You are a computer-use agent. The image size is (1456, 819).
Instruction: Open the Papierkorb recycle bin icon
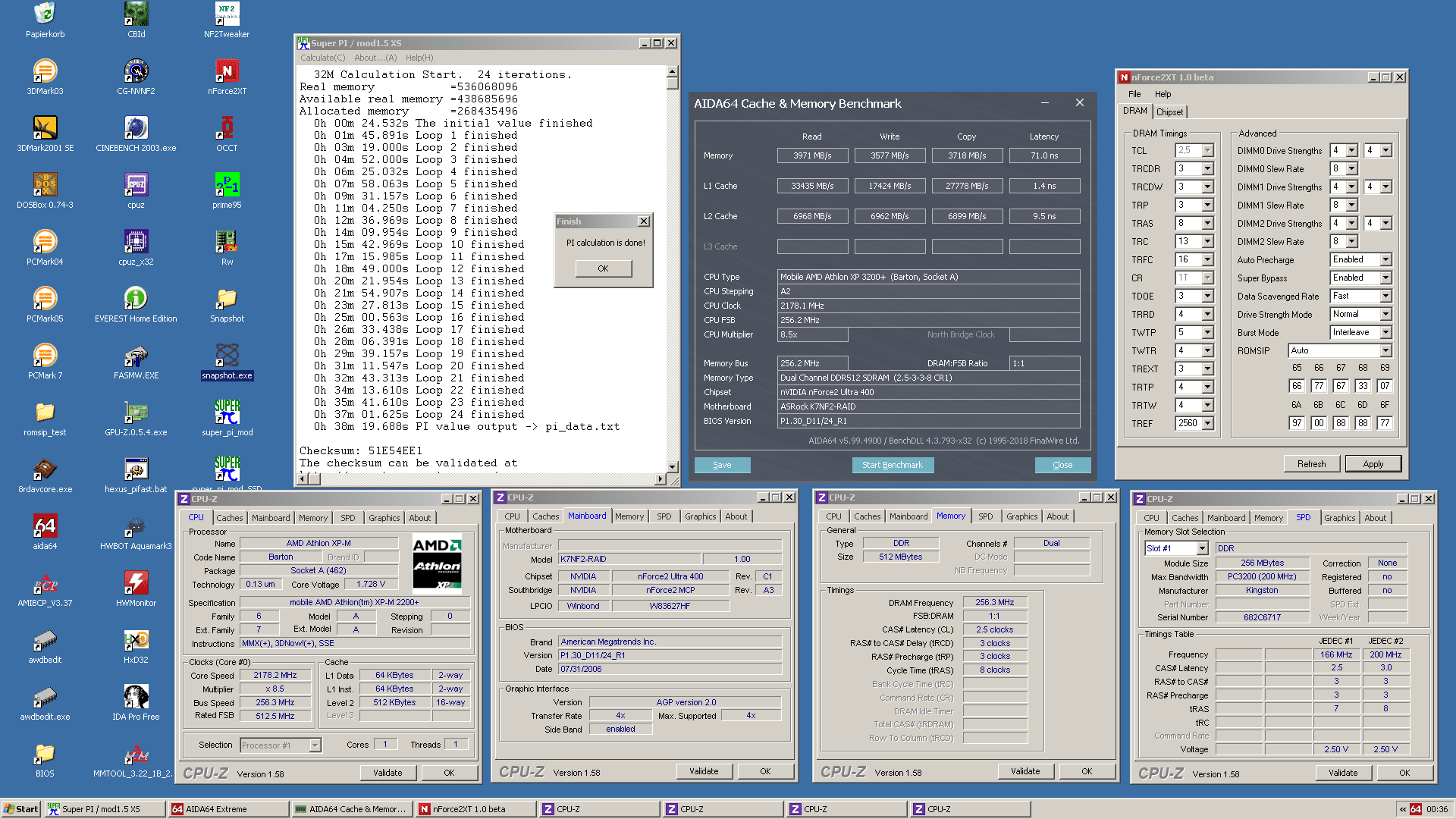[45, 20]
